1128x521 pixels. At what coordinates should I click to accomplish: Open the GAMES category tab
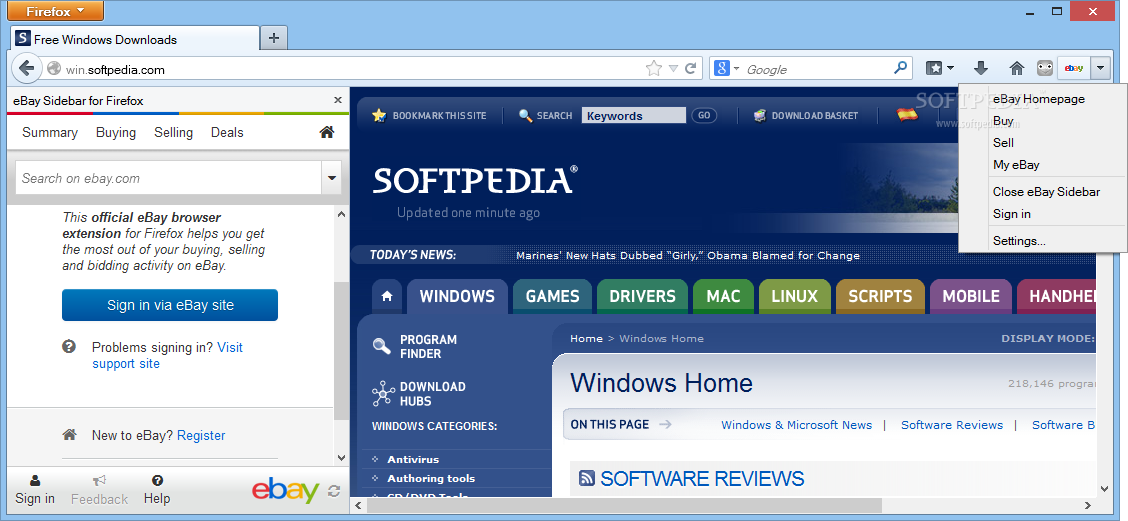552,296
